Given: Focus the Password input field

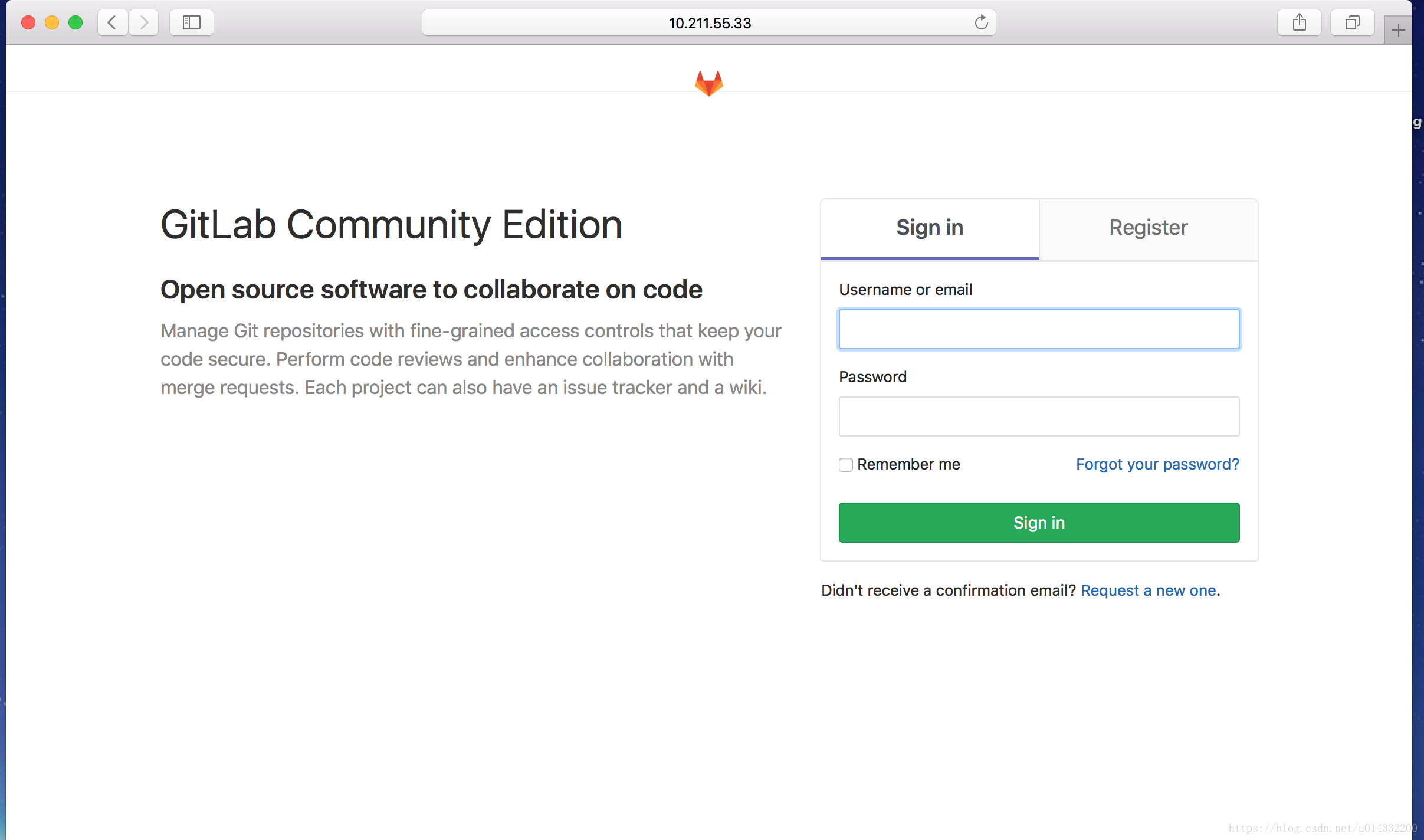Looking at the screenshot, I should (x=1039, y=416).
